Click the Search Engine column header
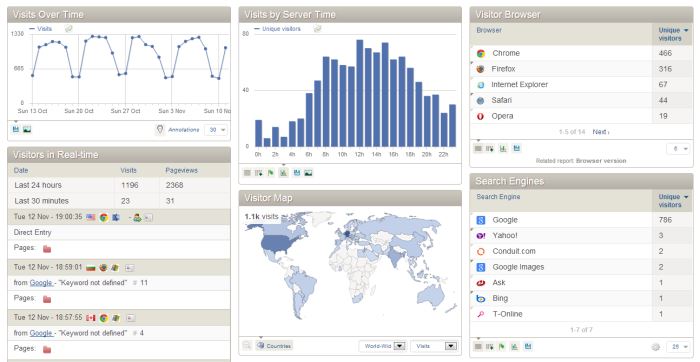Viewport: 700px width, 362px height. [x=498, y=197]
